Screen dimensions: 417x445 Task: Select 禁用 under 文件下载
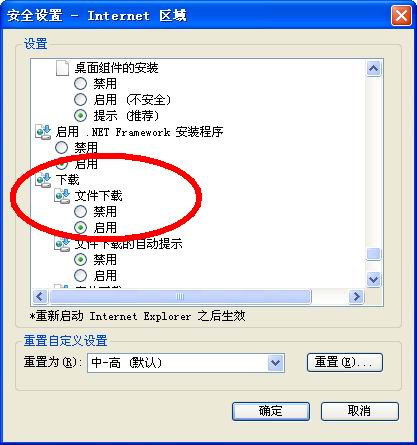(x=80, y=212)
